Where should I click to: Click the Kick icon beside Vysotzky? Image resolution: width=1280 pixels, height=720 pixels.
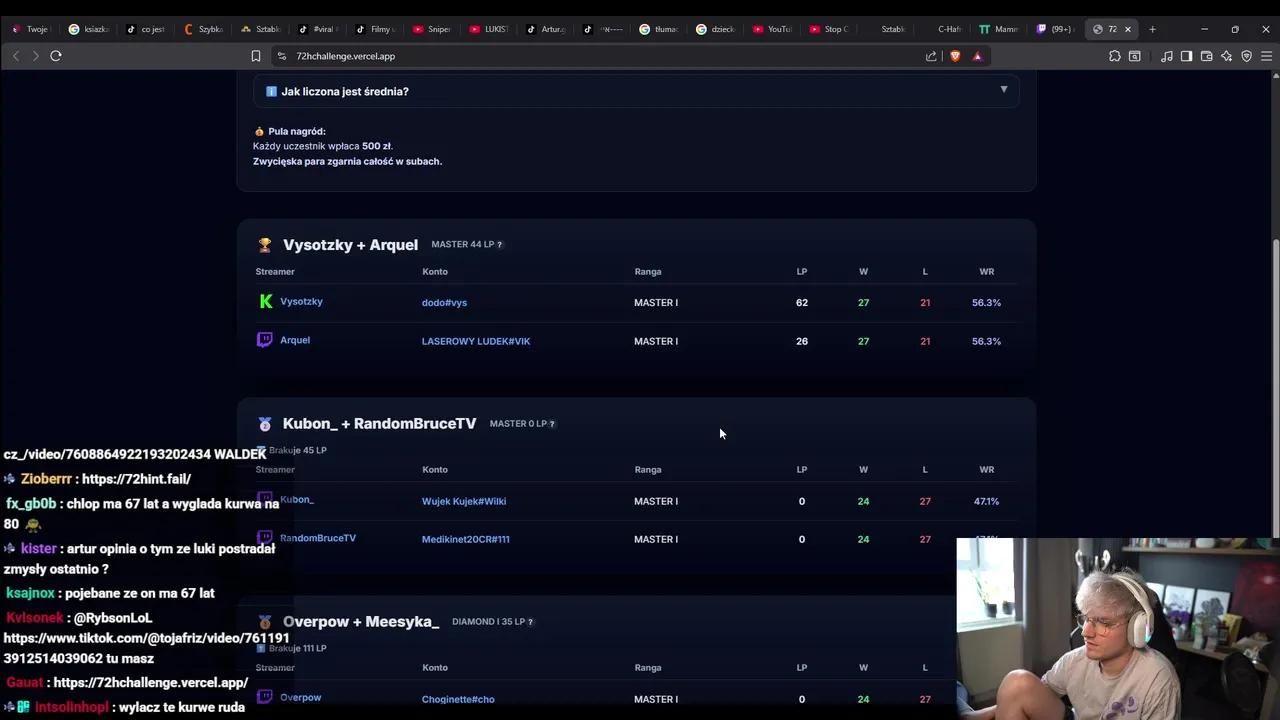(266, 301)
